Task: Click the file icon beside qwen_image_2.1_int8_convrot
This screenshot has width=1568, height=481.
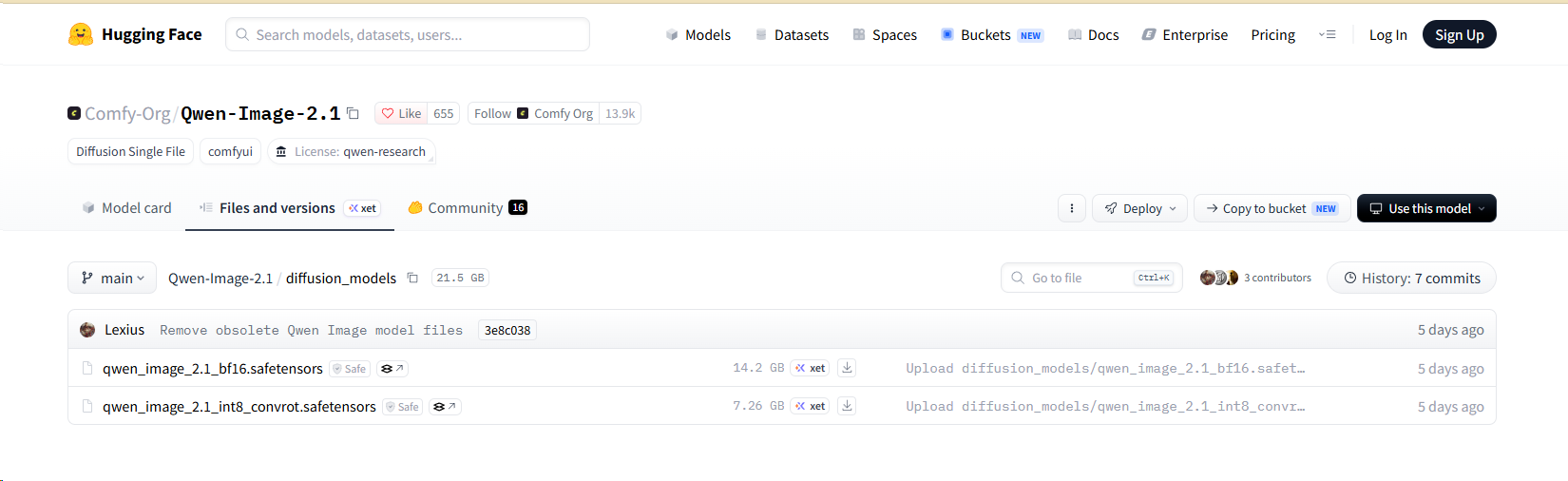Action: pyautogui.click(x=87, y=406)
